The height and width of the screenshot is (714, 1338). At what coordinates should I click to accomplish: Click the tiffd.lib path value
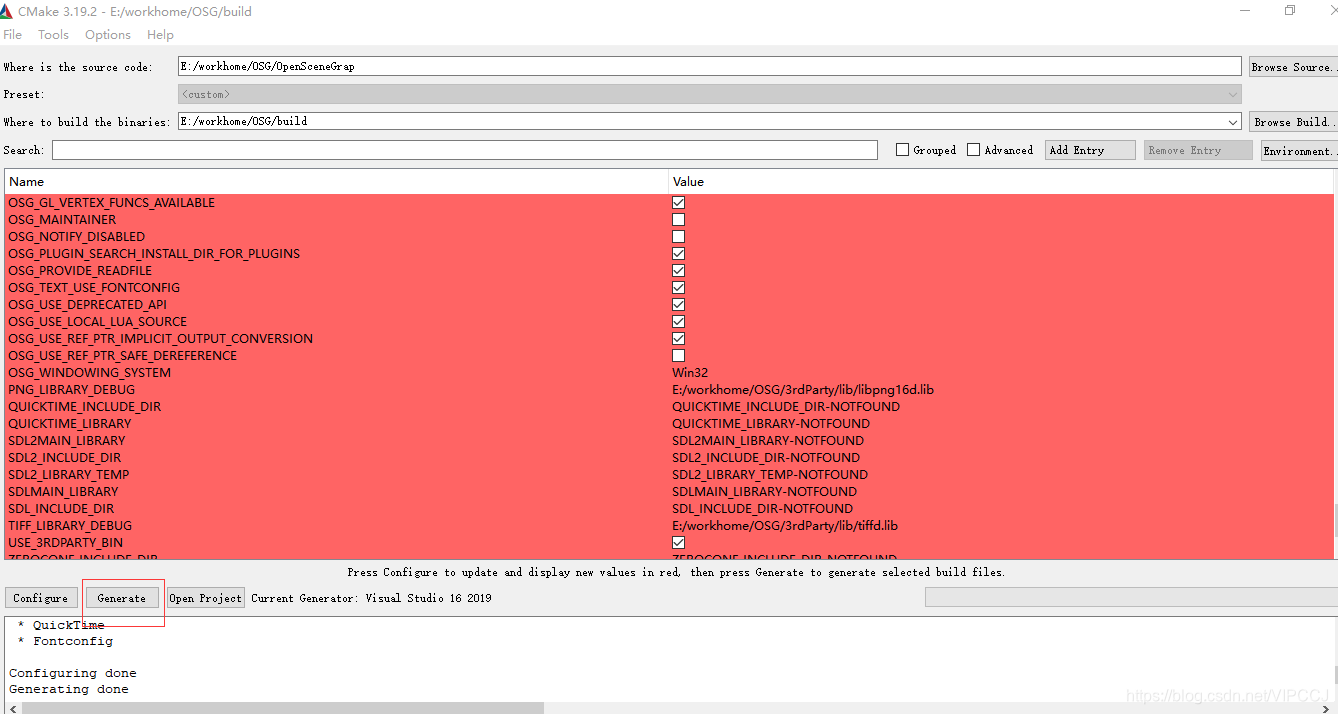[x=785, y=526]
